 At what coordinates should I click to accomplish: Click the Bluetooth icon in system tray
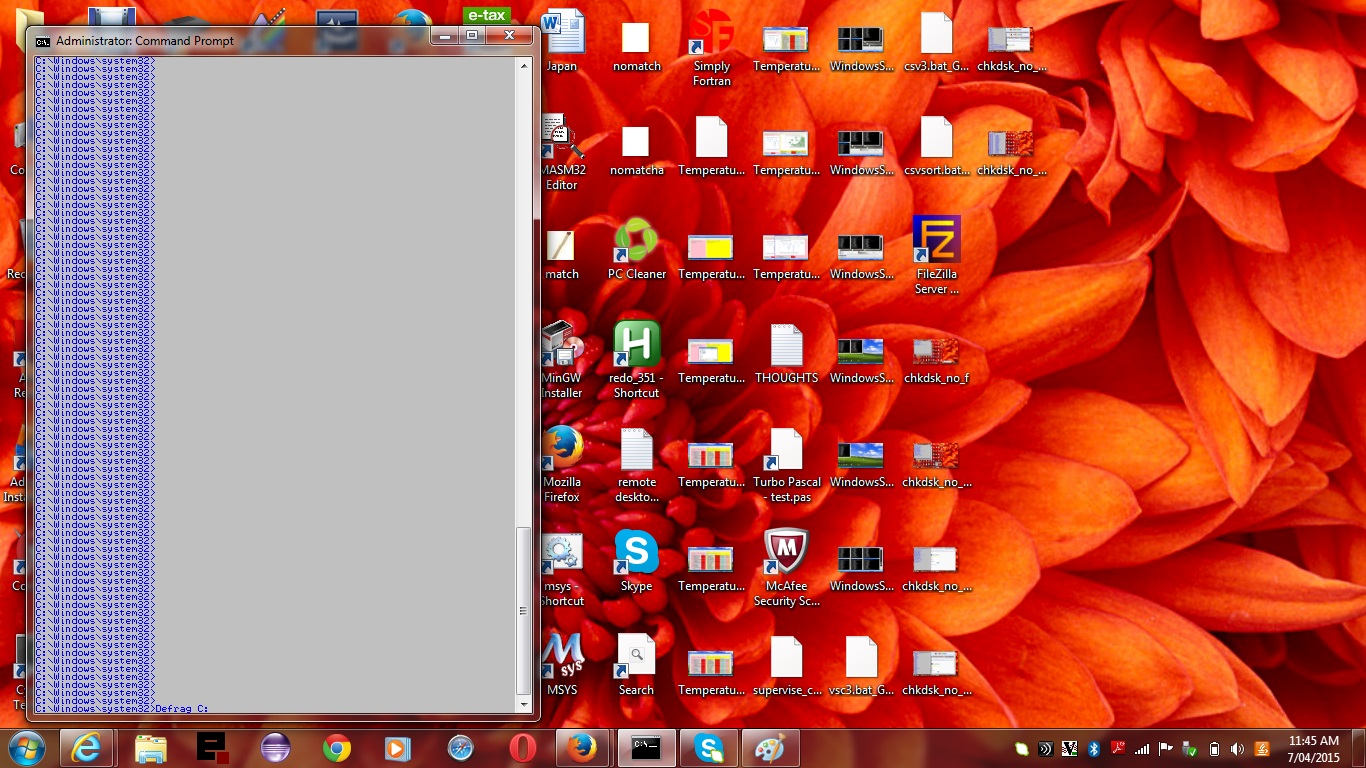1093,749
